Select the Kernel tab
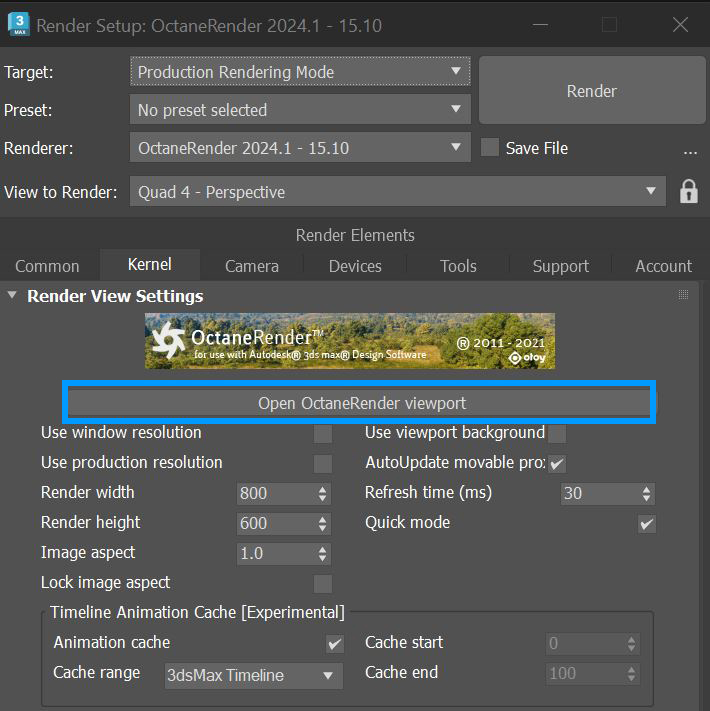 (150, 264)
